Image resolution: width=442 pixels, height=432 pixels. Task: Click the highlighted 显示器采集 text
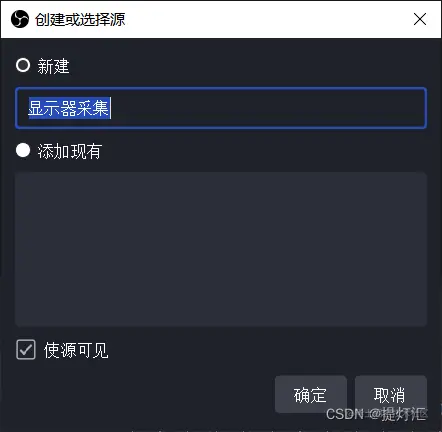click(69, 108)
